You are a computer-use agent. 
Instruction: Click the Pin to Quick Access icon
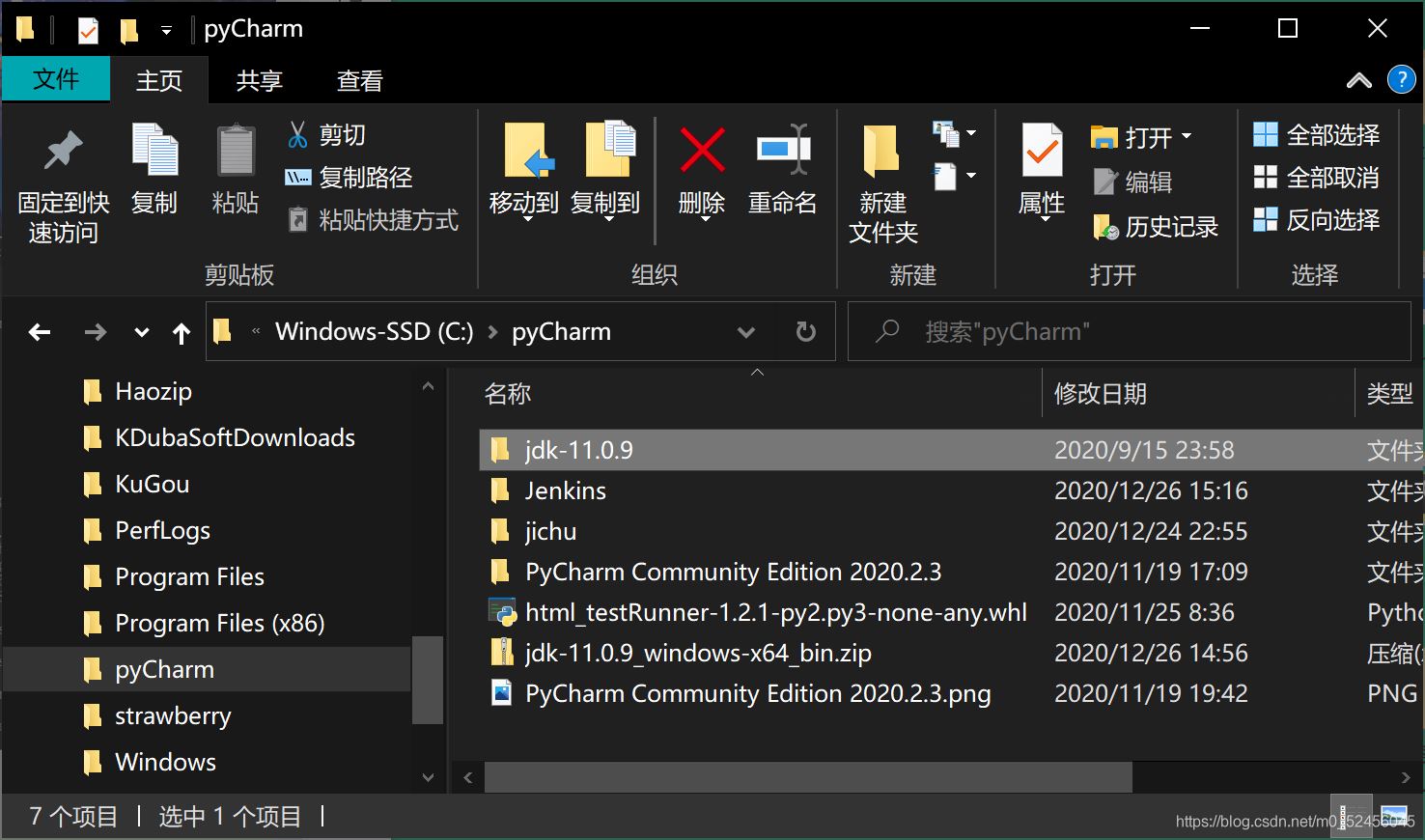click(x=63, y=151)
